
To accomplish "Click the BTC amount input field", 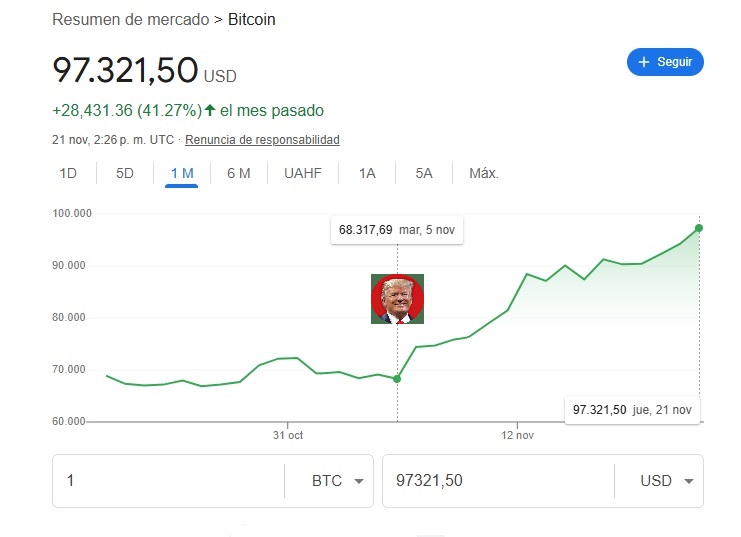I will [x=170, y=481].
